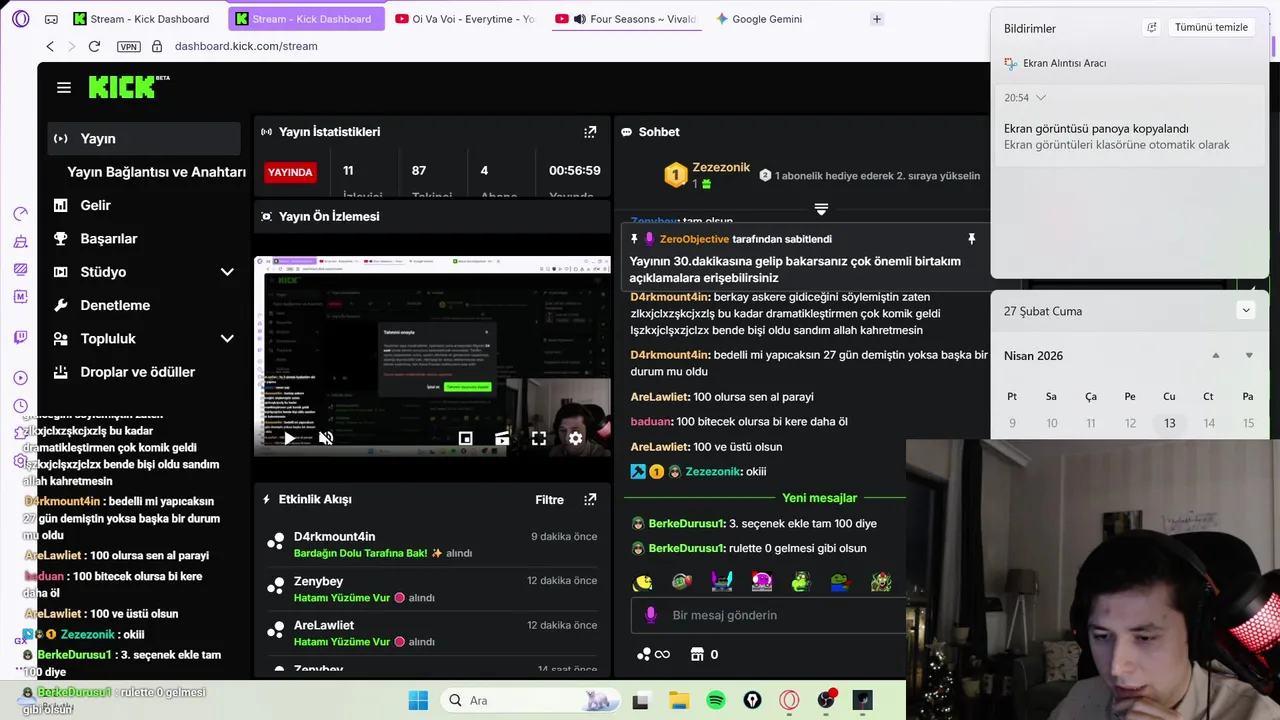Click the ZeroObjective username in the pinned message
This screenshot has height=720, width=1280.
click(x=694, y=239)
